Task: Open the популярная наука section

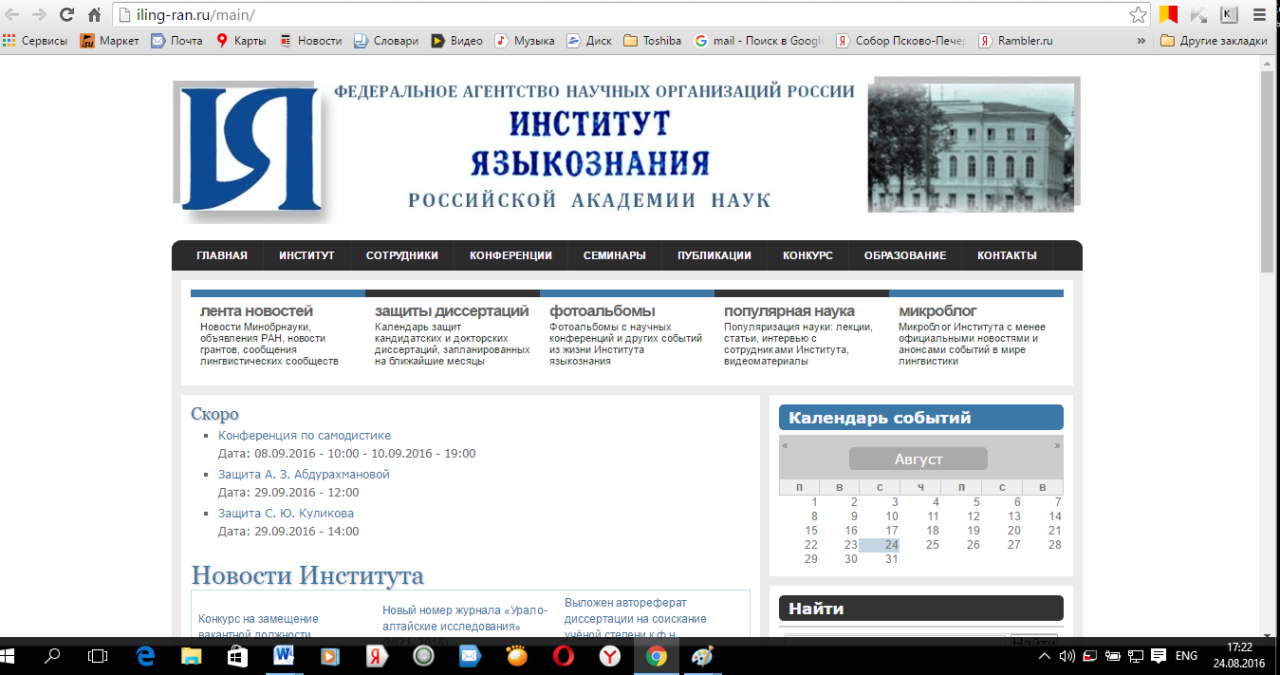Action: tap(789, 311)
